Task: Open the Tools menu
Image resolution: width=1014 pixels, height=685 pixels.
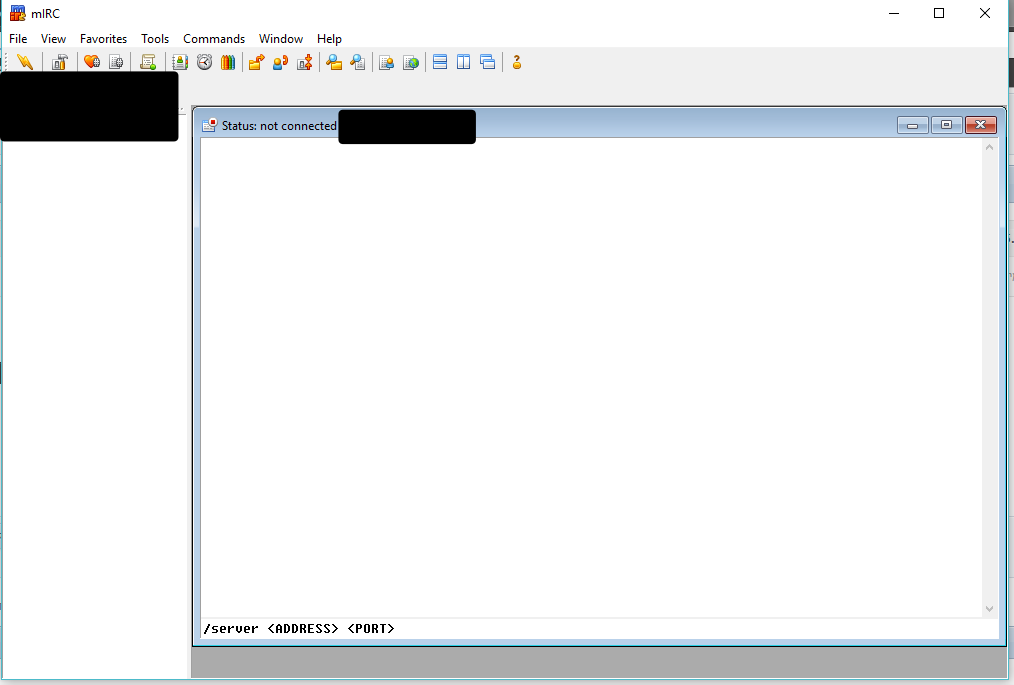Action: (155, 39)
